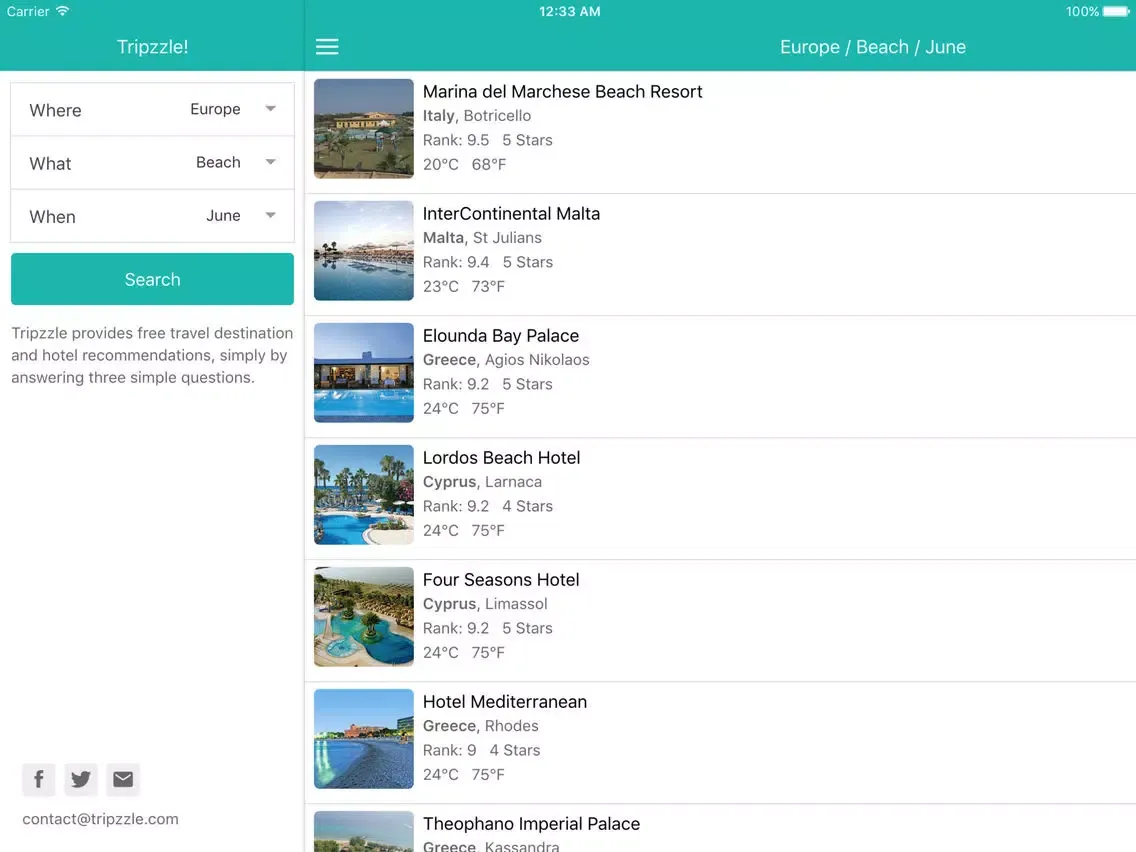
Task: Click the Tripzzle! header title
Action: (x=152, y=47)
